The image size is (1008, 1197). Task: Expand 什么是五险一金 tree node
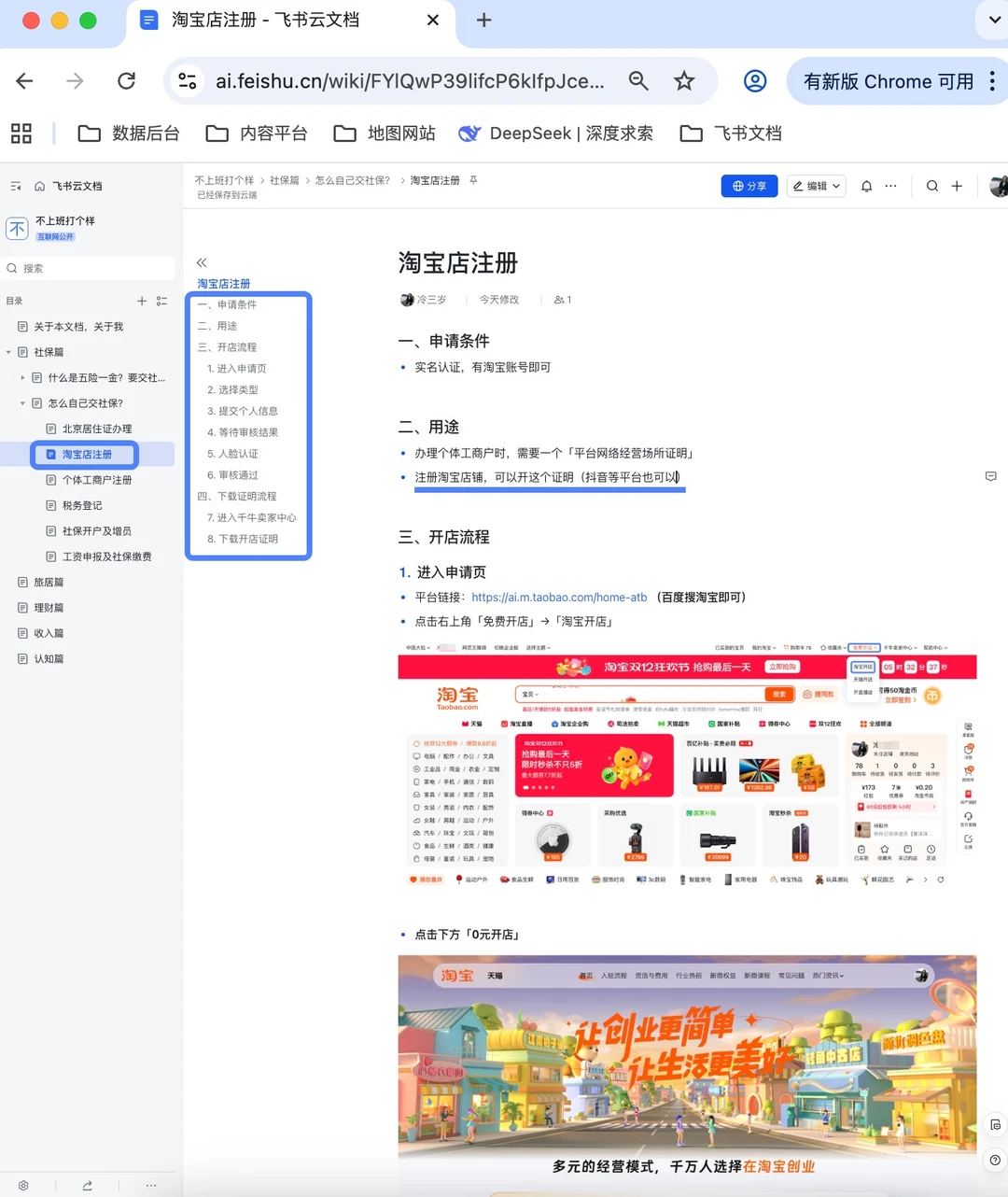pos(22,377)
